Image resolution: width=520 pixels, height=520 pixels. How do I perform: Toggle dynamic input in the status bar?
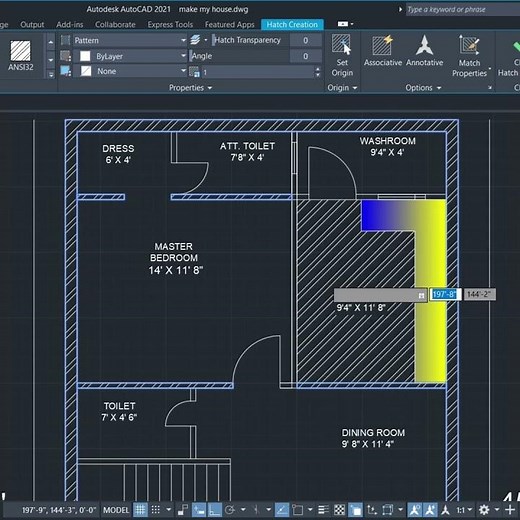[199, 509]
